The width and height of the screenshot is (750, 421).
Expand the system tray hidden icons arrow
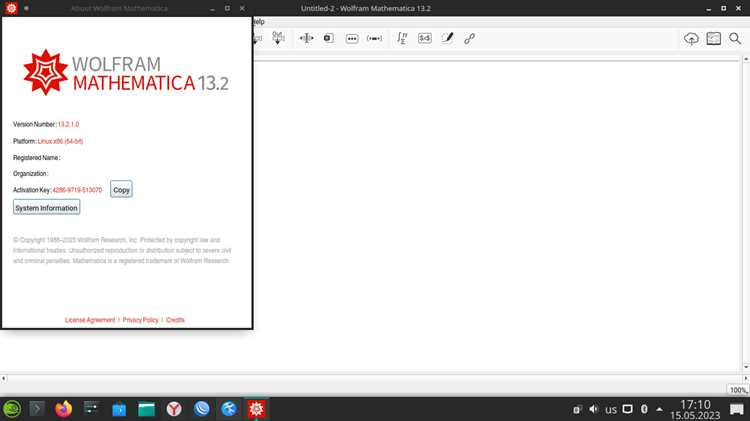point(660,410)
